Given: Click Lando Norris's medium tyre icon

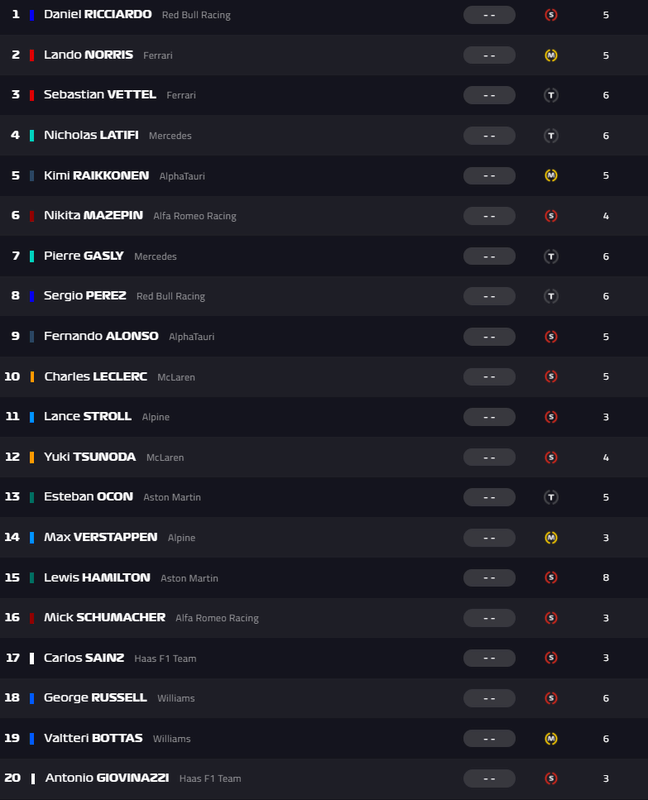Looking at the screenshot, I should (550, 55).
